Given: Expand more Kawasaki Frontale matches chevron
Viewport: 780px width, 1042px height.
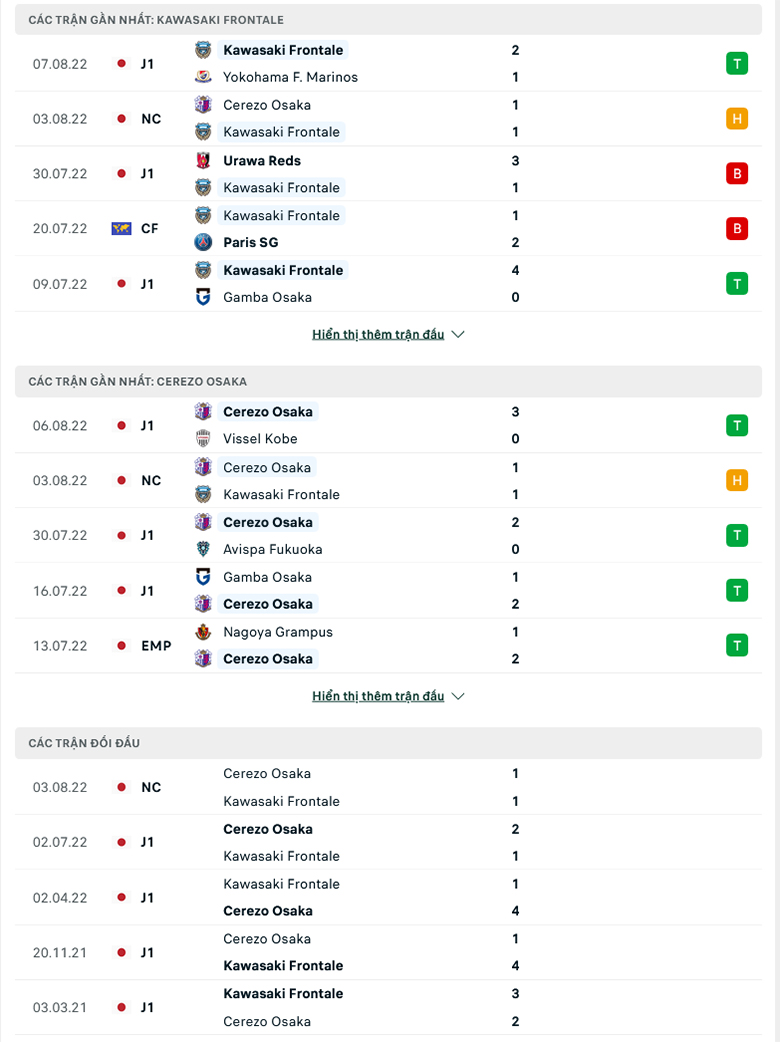Looking at the screenshot, I should [x=458, y=334].
